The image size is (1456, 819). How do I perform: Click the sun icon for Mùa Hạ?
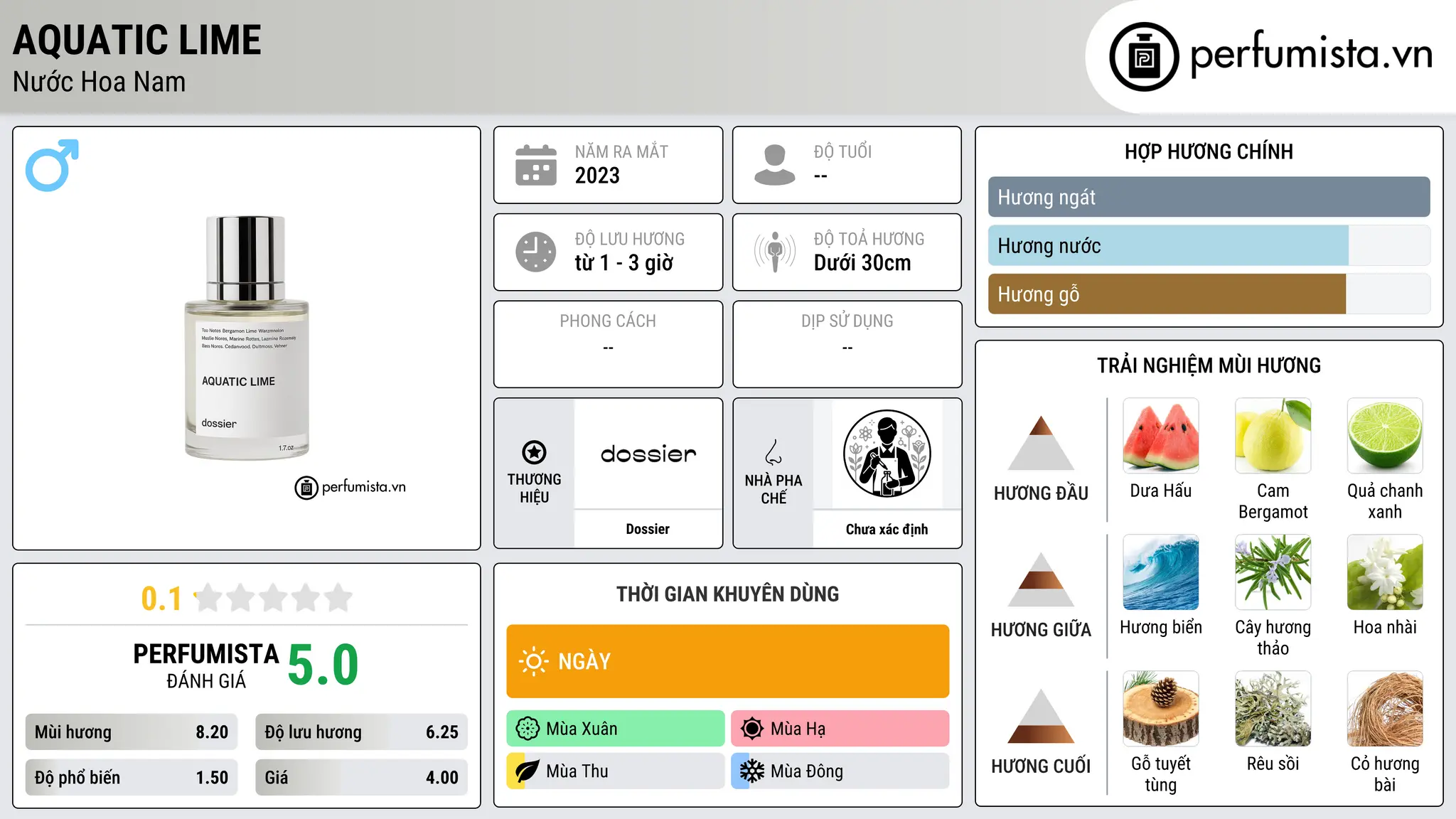[752, 729]
